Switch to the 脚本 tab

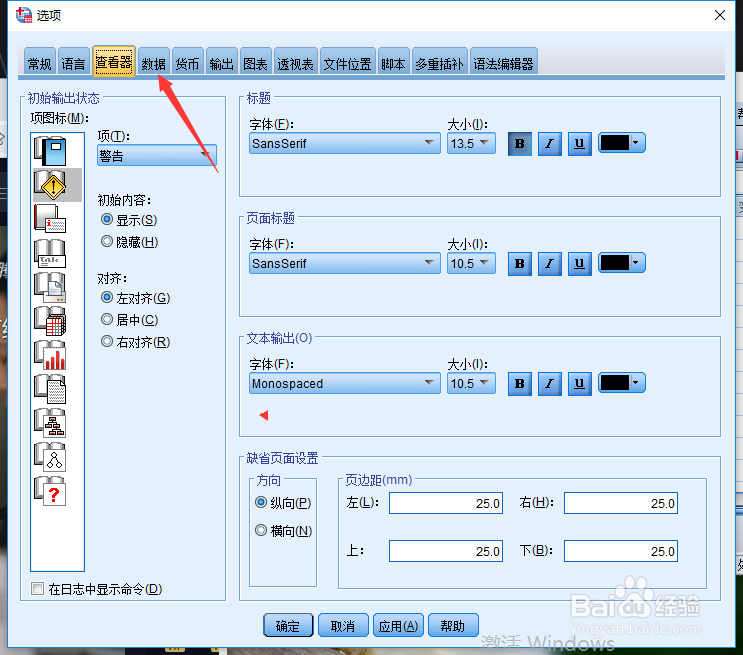point(393,63)
